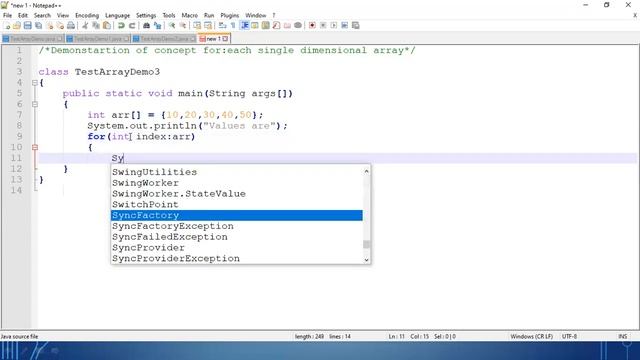Open the Encoding menu
The image size is (640, 360).
[87, 16]
